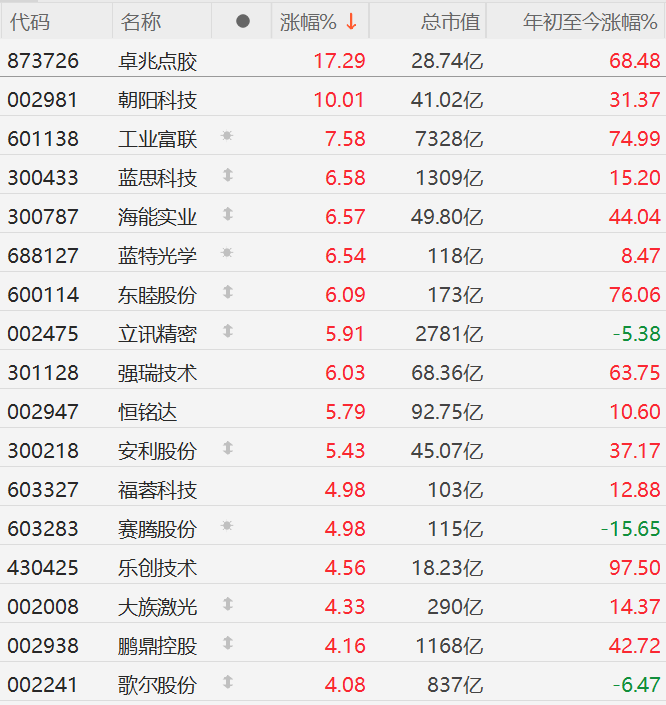Click the up-down arrow icon beside 立讯精密

coord(228,331)
